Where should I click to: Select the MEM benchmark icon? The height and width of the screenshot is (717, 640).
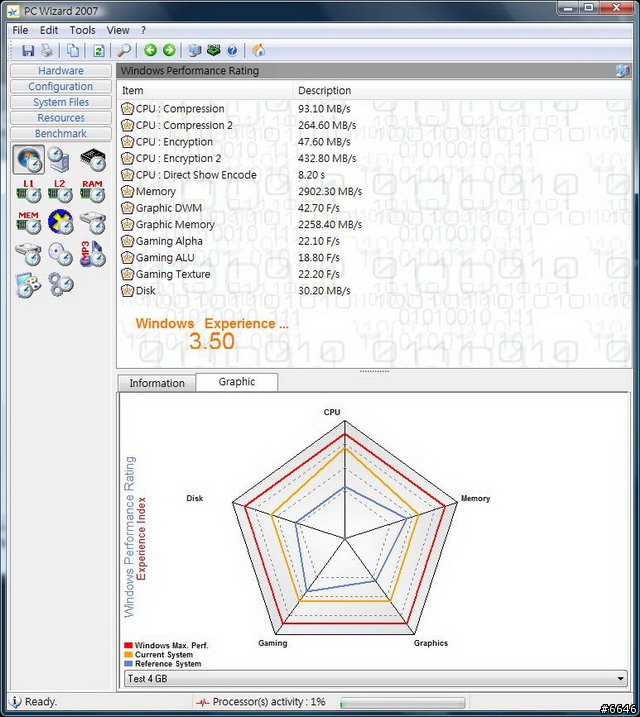pyautogui.click(x=29, y=223)
